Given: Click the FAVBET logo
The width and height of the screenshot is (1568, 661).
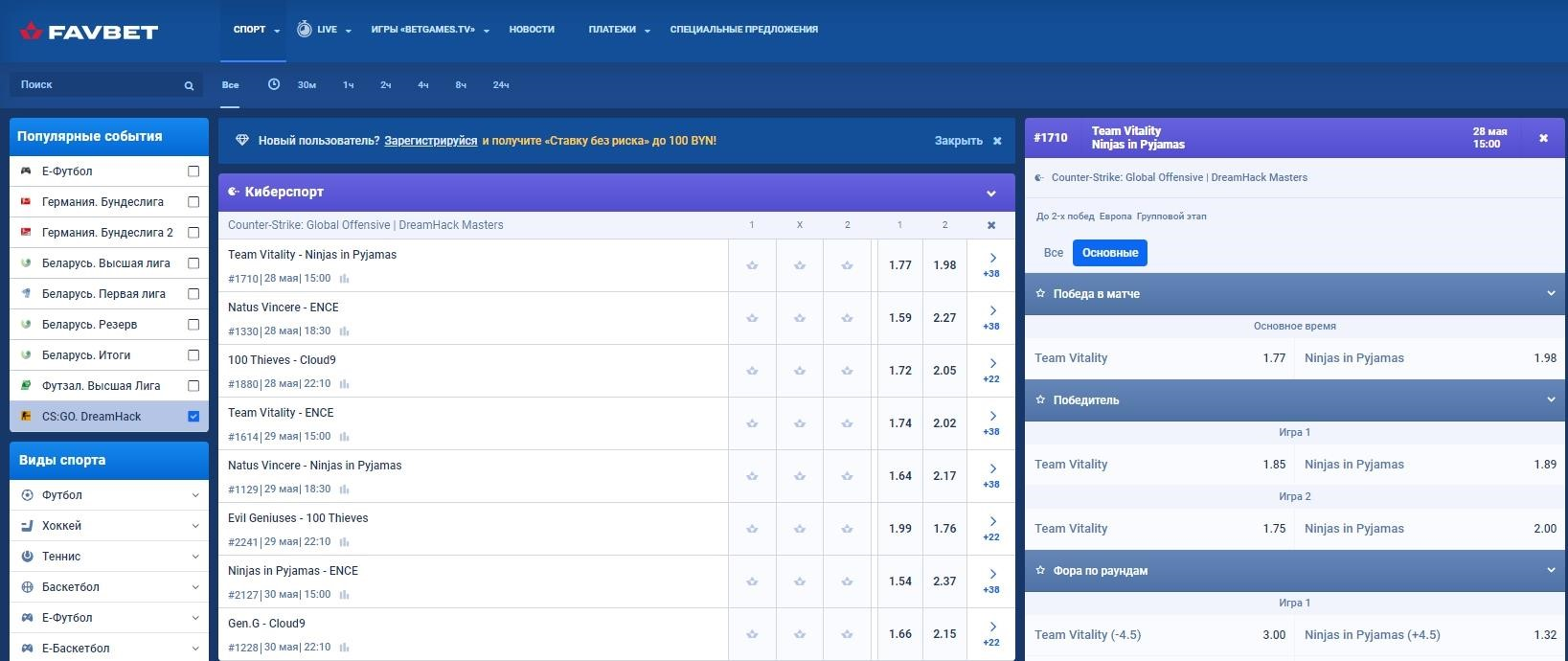Looking at the screenshot, I should click(x=88, y=32).
